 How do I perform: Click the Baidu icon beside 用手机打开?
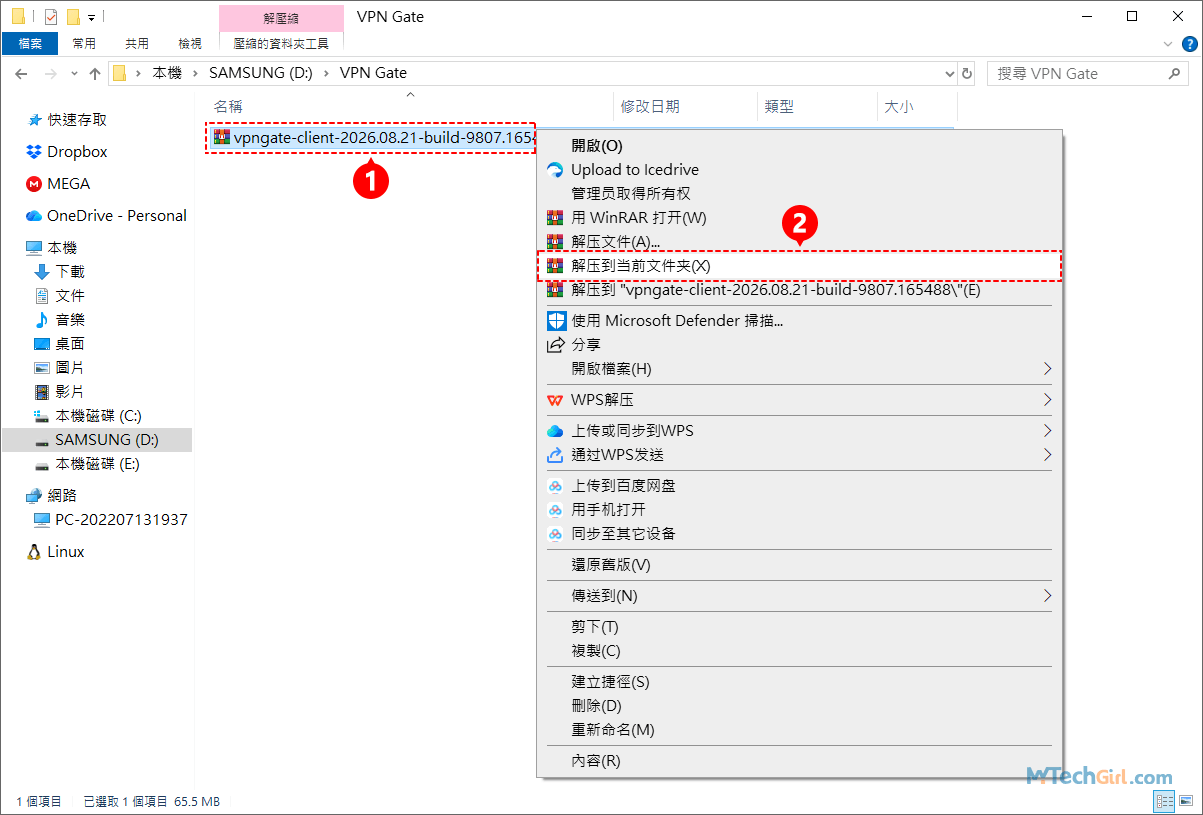pyautogui.click(x=555, y=510)
